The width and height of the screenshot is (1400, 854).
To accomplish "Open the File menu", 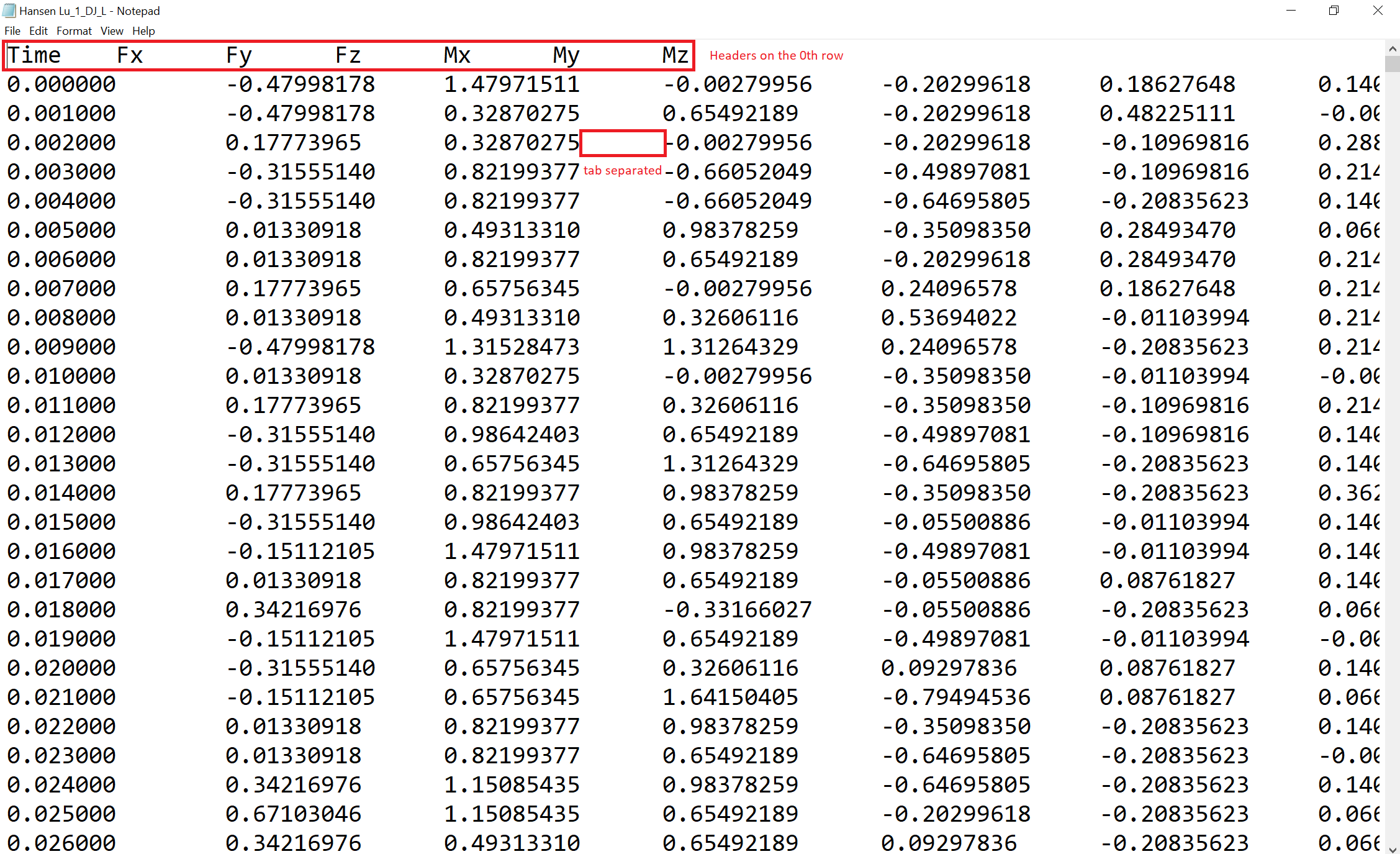I will point(12,30).
